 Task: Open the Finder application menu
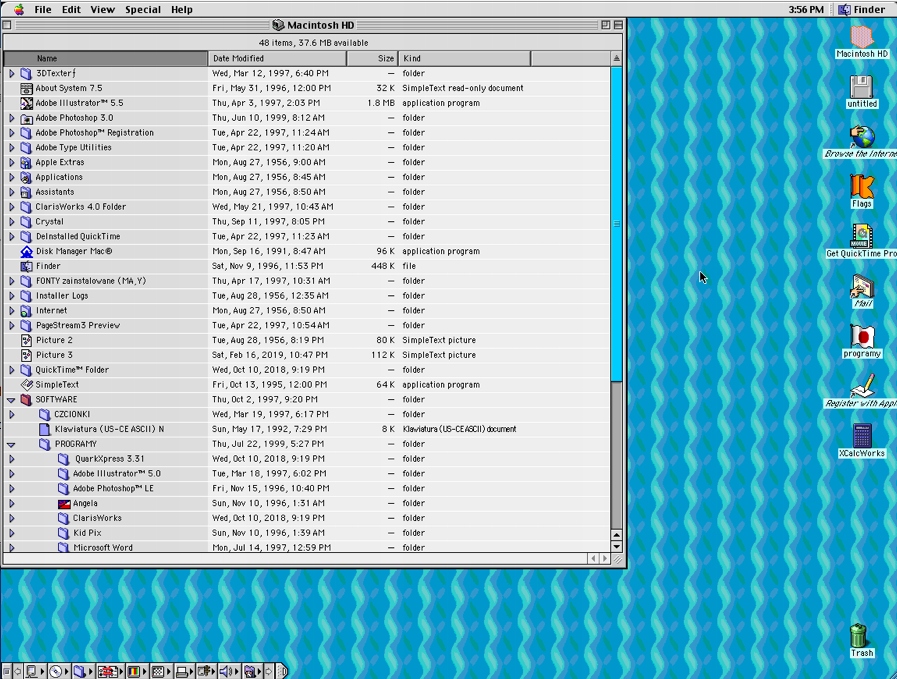(x=862, y=10)
